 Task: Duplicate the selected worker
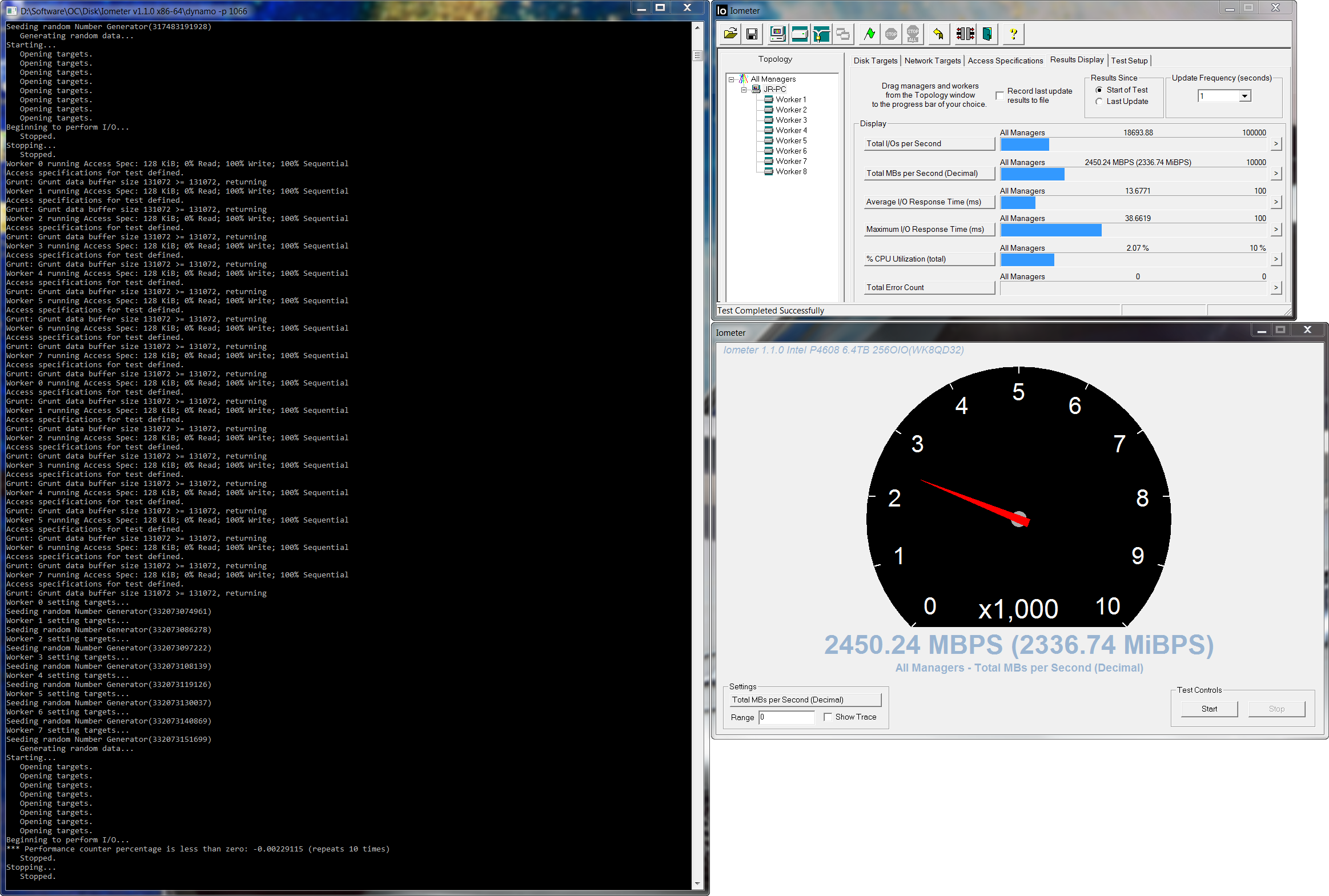[843, 34]
